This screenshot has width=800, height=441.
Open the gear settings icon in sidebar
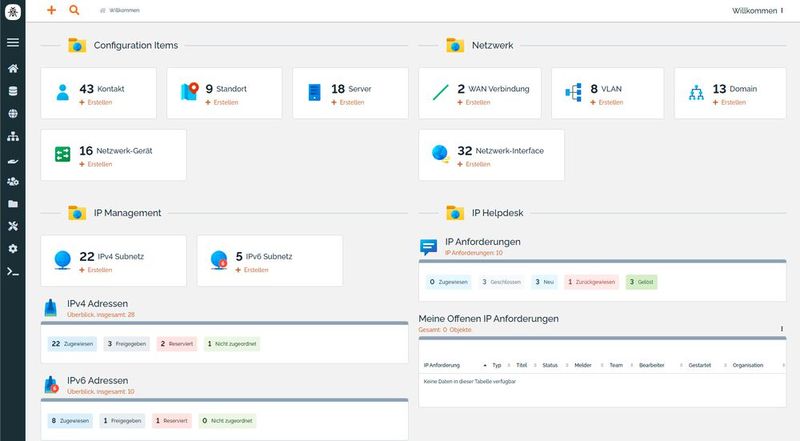tap(13, 249)
